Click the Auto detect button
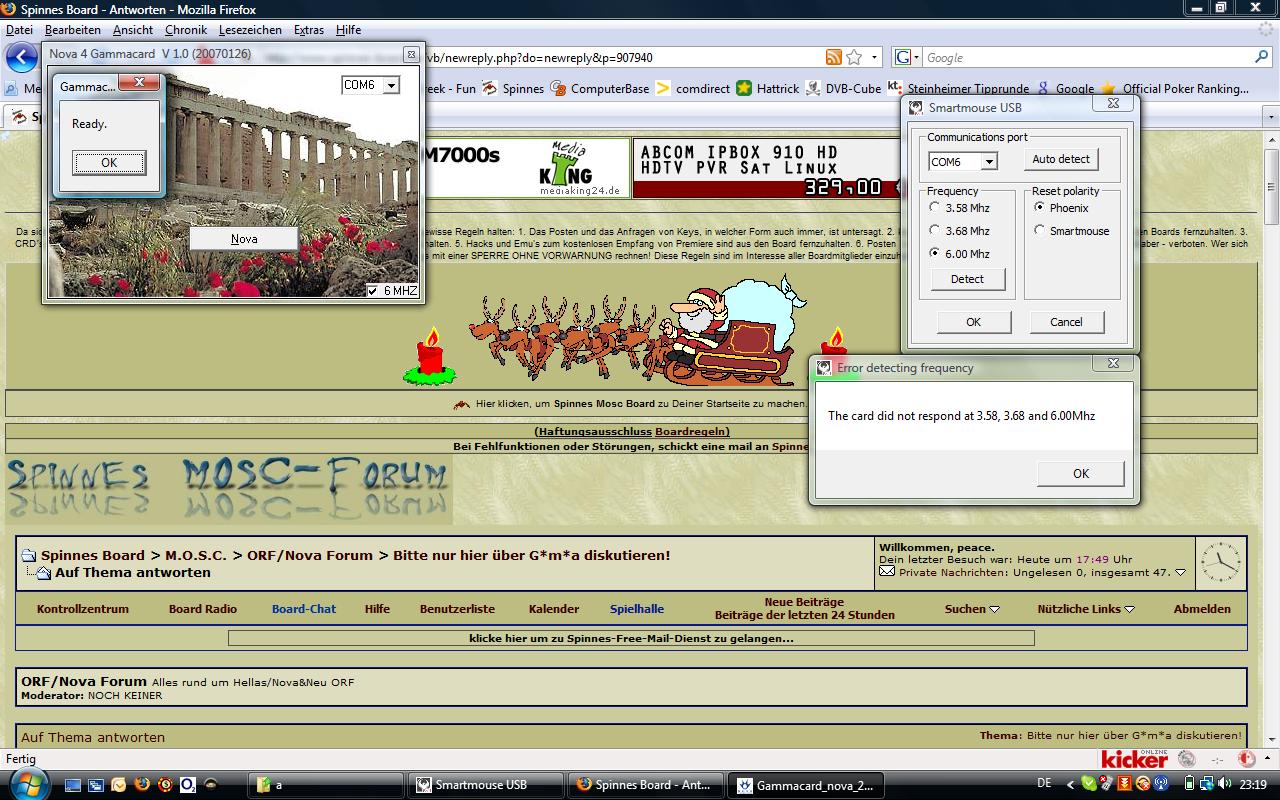This screenshot has width=1280, height=800. 1060,159
